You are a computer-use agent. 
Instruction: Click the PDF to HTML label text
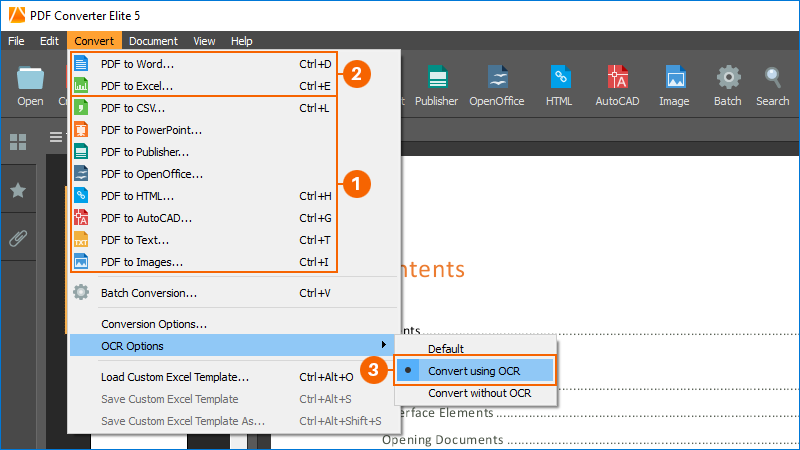[x=137, y=195]
